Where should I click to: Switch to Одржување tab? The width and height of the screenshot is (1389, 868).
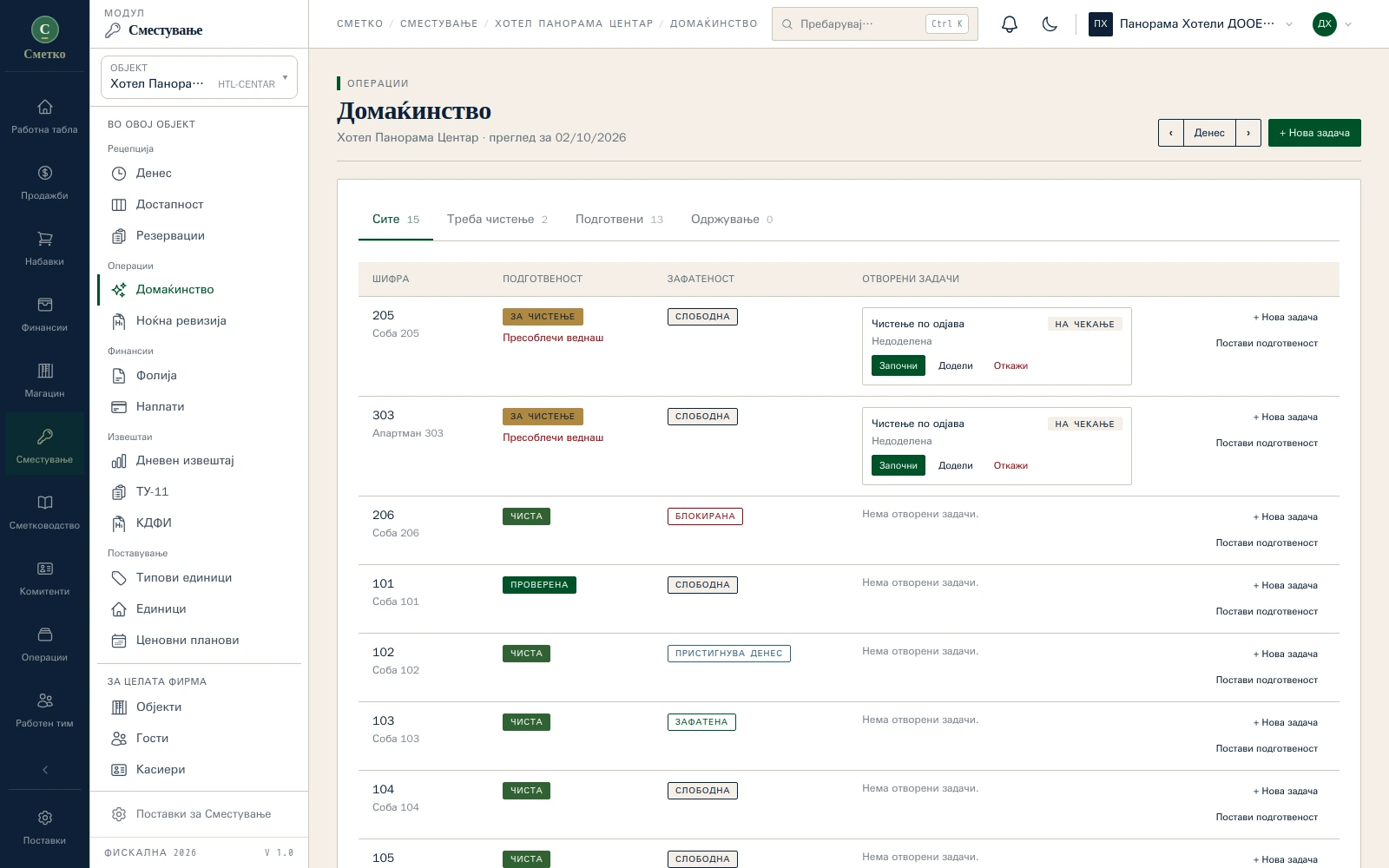tap(732, 220)
